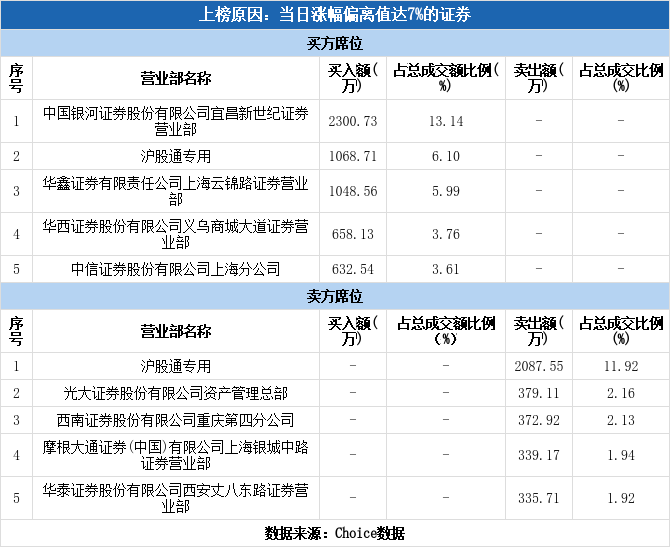
Task: Click 序号 header in buyer table
Action: point(16,78)
